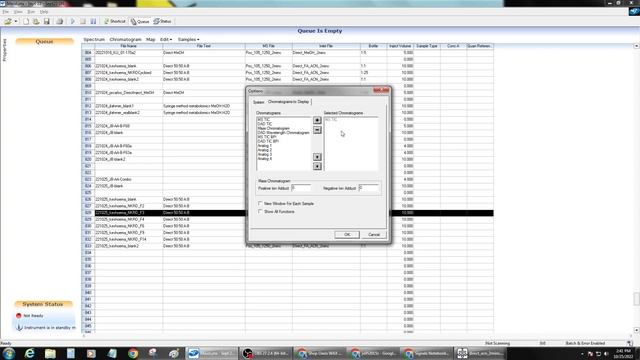Click the File Name column header

(x=129, y=46)
